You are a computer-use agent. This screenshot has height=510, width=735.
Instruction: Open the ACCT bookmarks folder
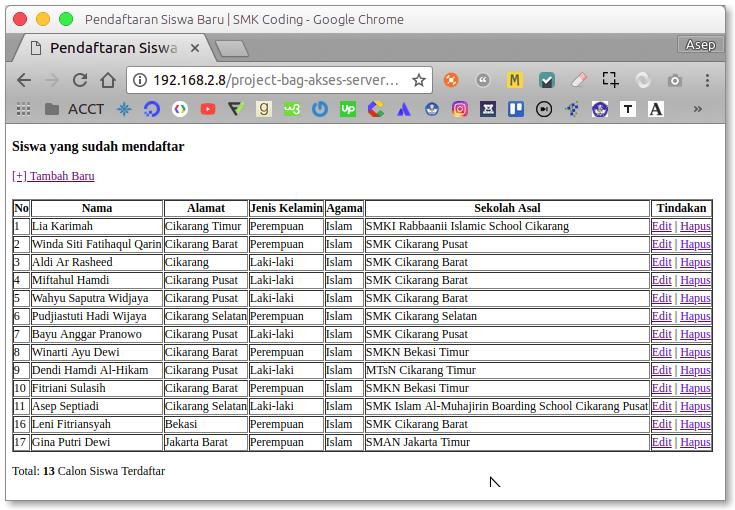click(x=74, y=109)
